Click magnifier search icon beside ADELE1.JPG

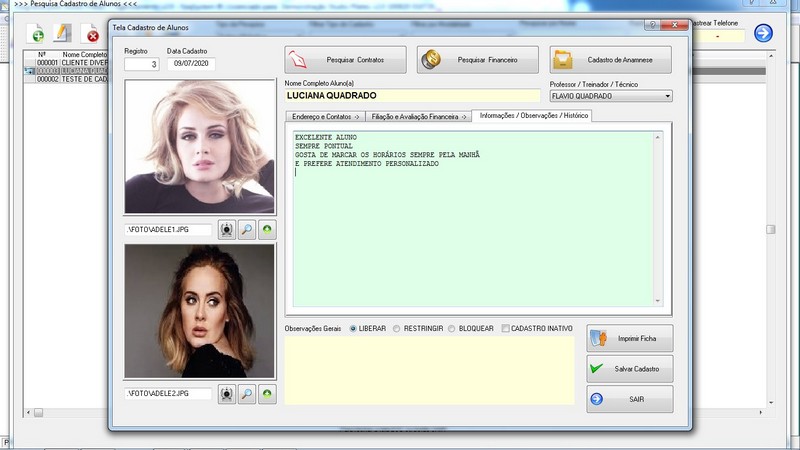[x=247, y=230]
